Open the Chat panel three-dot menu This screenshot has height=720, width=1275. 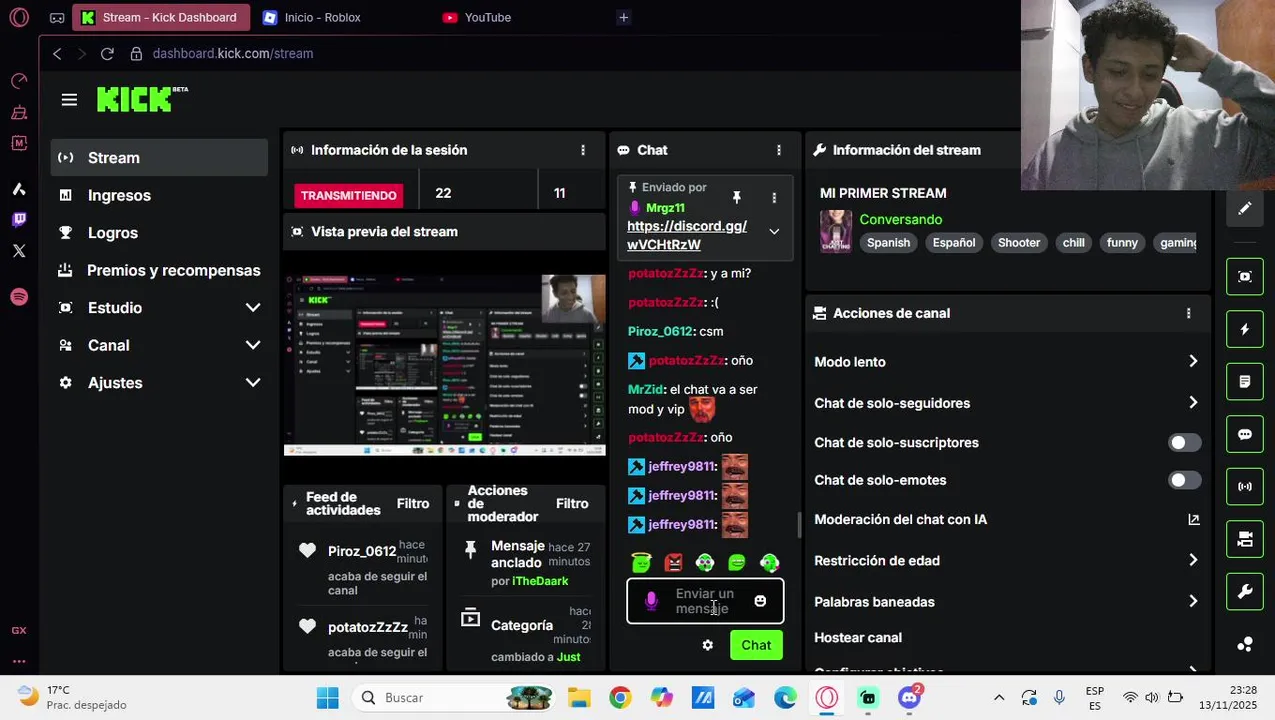point(779,150)
